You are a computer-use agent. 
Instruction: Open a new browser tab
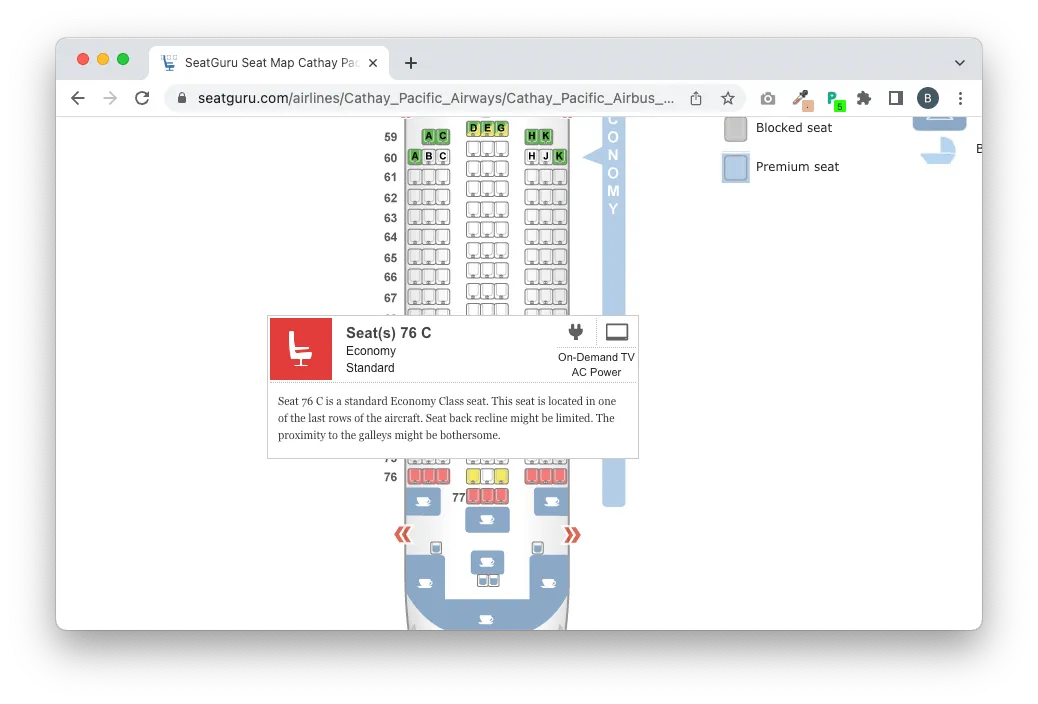point(410,63)
